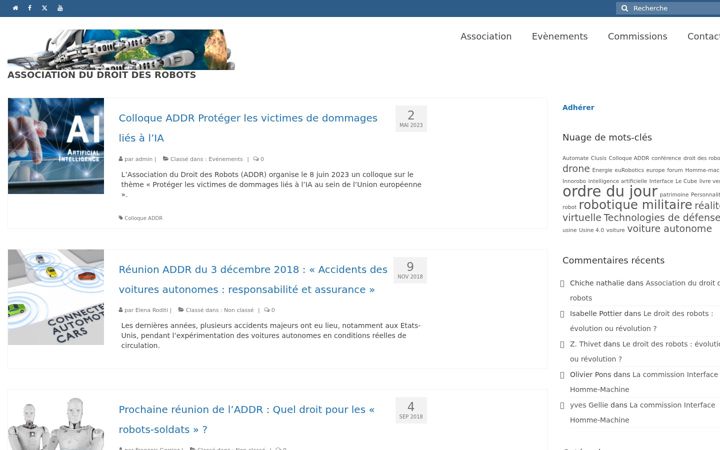720x450 pixels.
Task: Select the Energie keyword tag
Action: (x=602, y=170)
